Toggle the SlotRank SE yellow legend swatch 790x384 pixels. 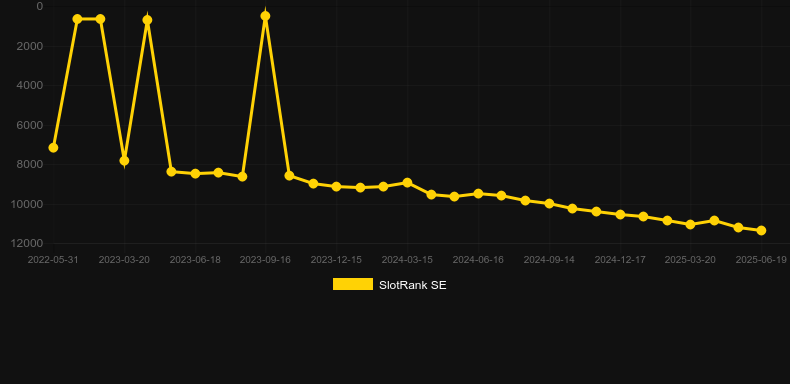pos(353,284)
